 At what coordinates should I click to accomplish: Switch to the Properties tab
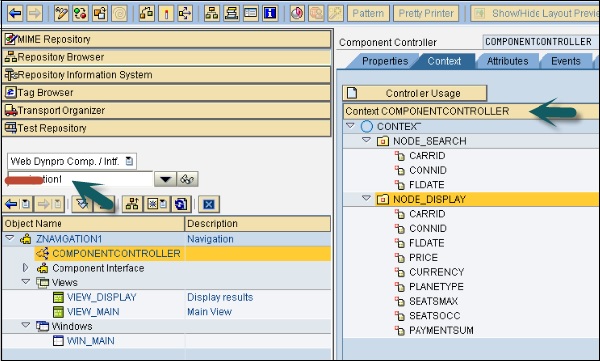(385, 61)
